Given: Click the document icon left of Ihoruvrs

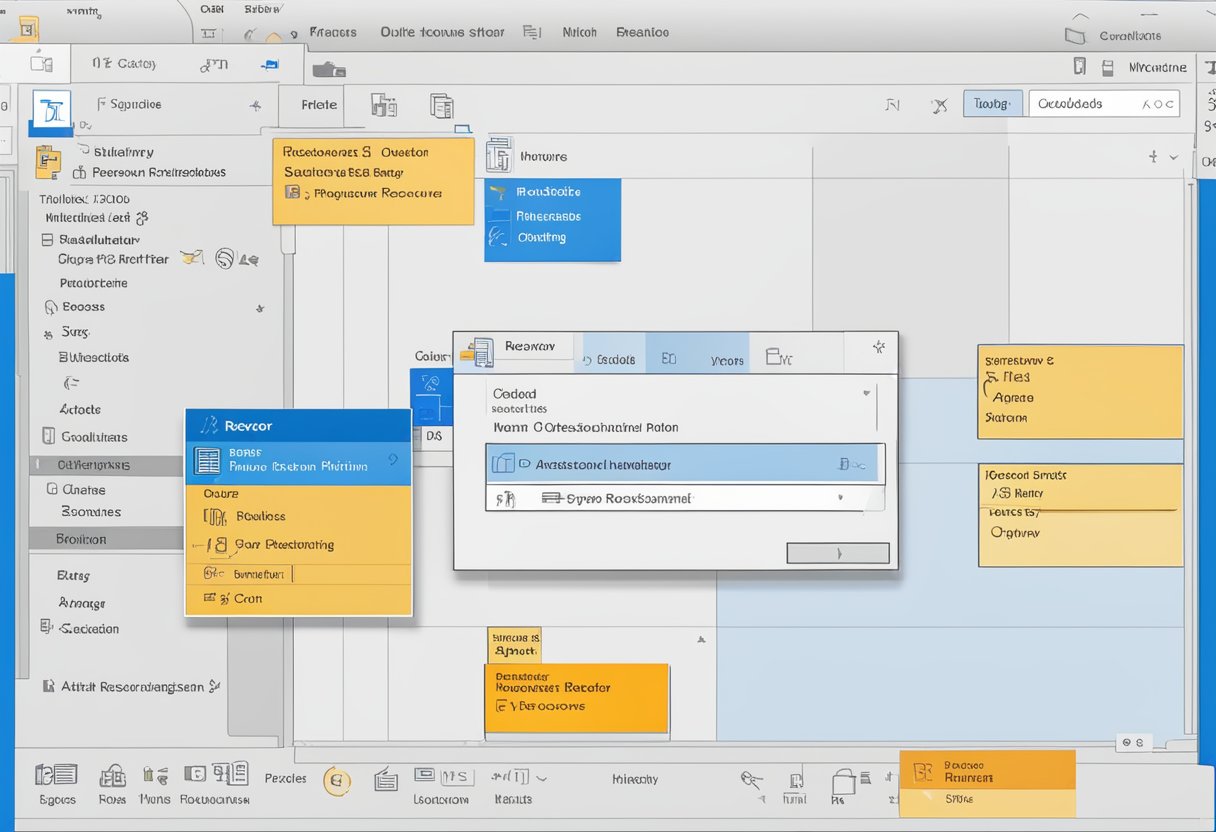Looking at the screenshot, I should [x=499, y=156].
